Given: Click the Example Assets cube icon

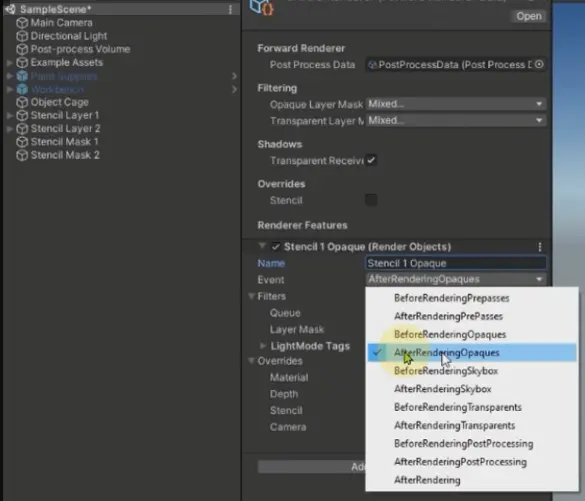Looking at the screenshot, I should coord(22,63).
